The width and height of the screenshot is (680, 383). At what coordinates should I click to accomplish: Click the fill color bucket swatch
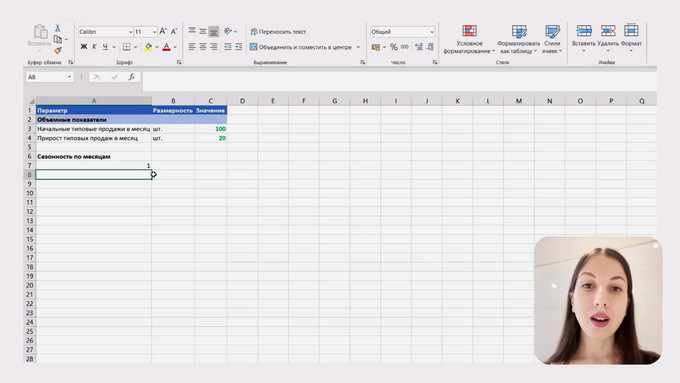[x=148, y=47]
